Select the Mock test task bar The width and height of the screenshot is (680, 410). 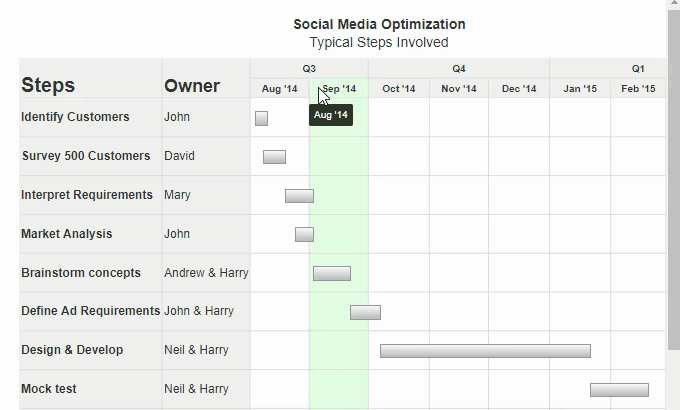(619, 390)
